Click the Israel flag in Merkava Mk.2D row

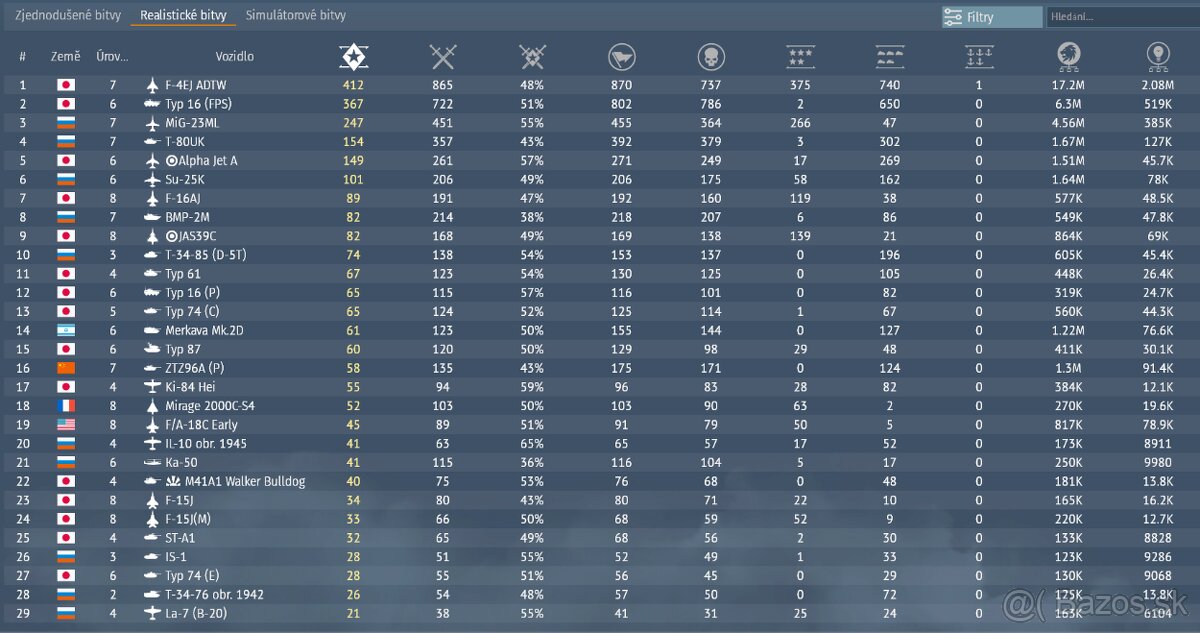coord(66,330)
